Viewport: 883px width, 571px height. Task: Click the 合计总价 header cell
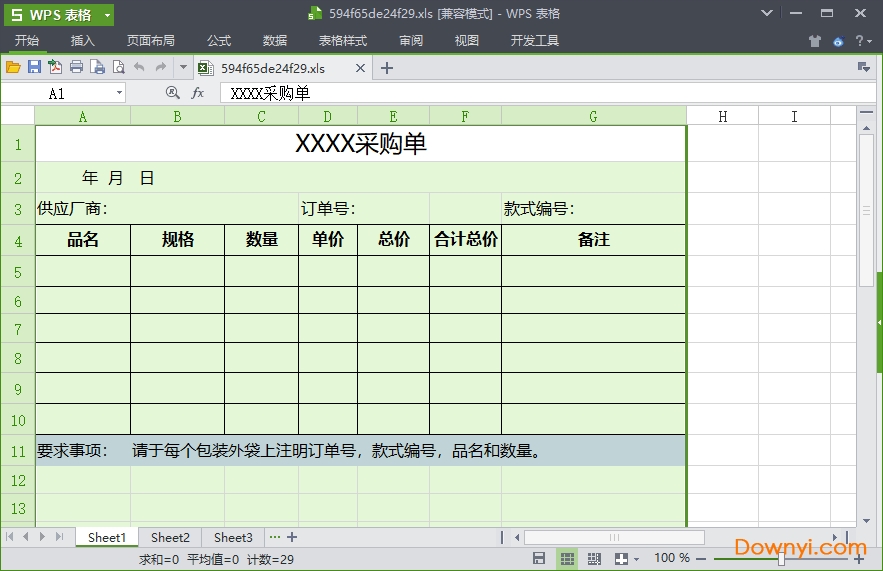[465, 240]
